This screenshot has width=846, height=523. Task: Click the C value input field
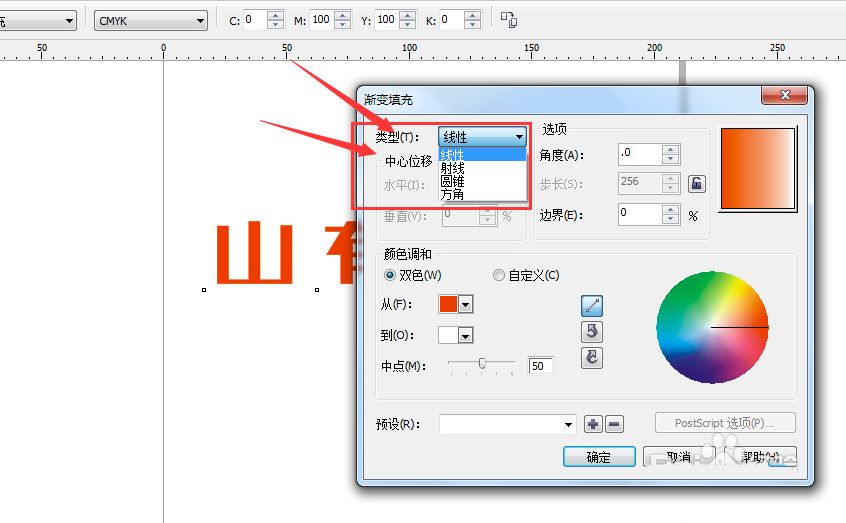coord(255,20)
